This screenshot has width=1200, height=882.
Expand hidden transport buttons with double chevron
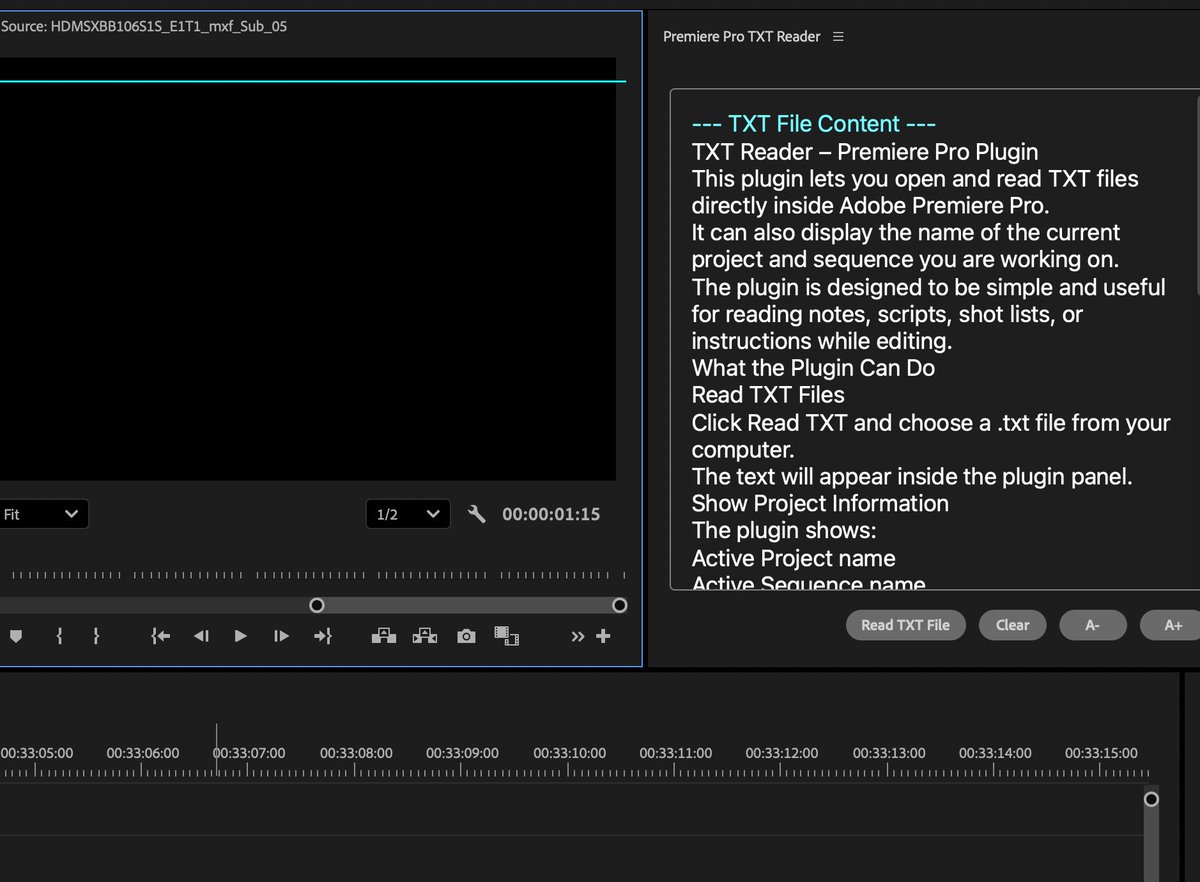coord(578,636)
